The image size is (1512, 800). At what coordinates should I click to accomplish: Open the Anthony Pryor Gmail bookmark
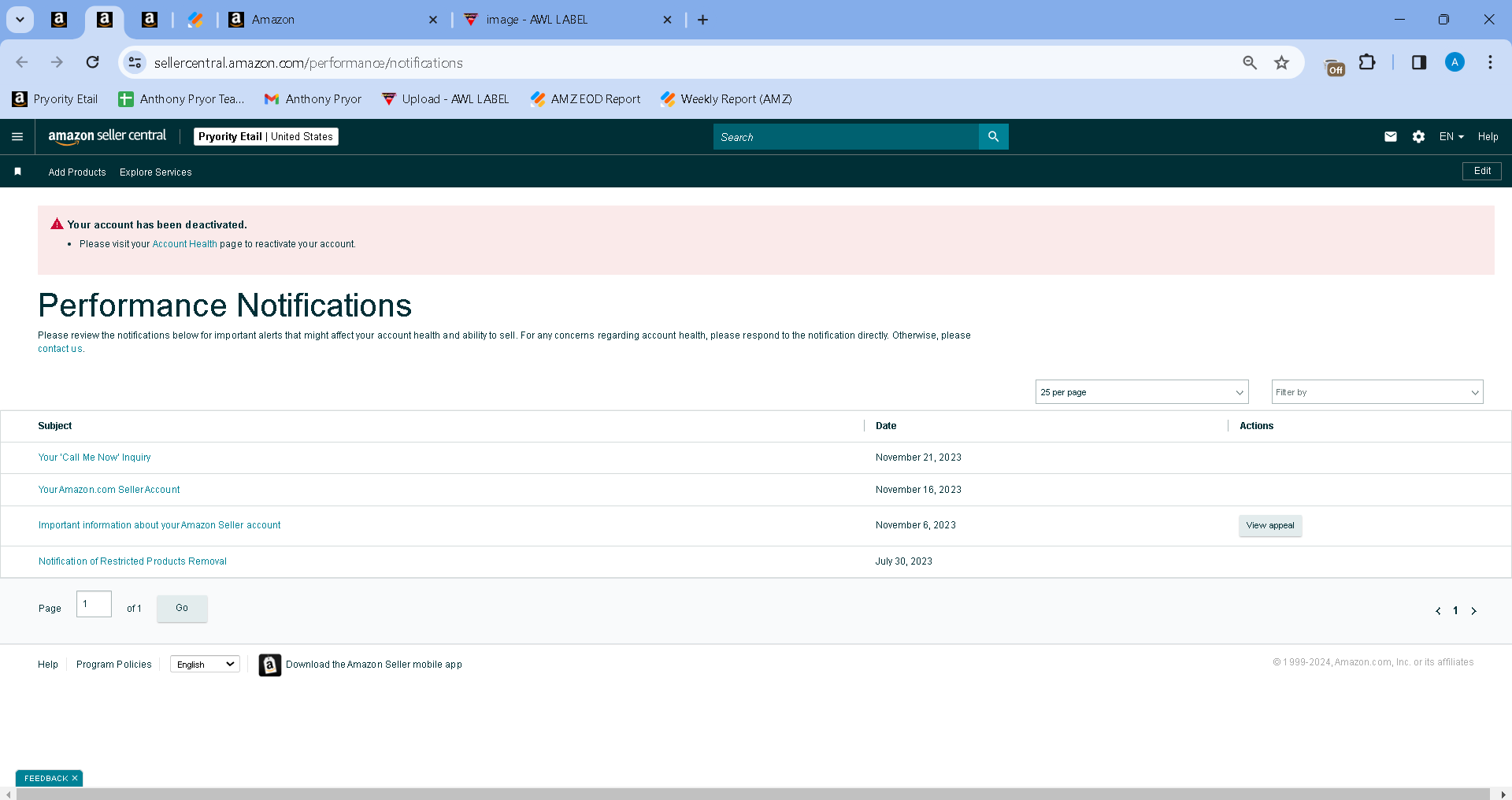click(313, 99)
